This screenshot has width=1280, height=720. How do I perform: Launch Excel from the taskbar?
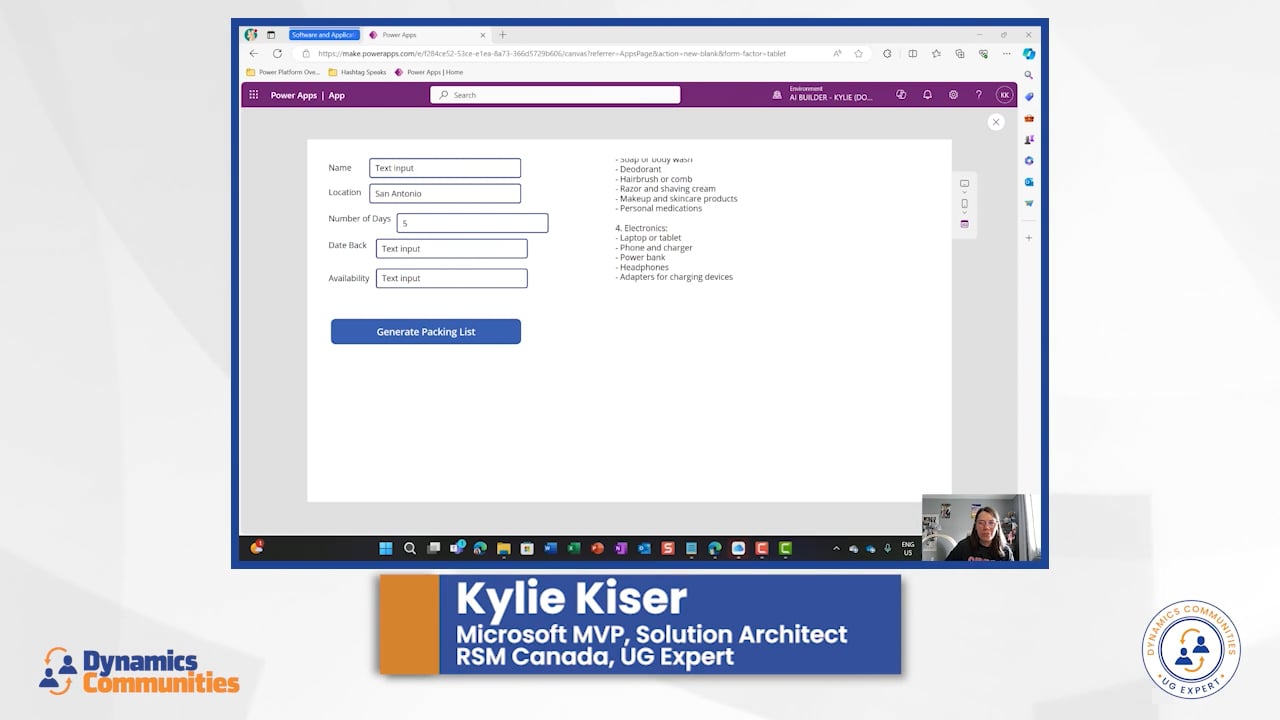572,548
